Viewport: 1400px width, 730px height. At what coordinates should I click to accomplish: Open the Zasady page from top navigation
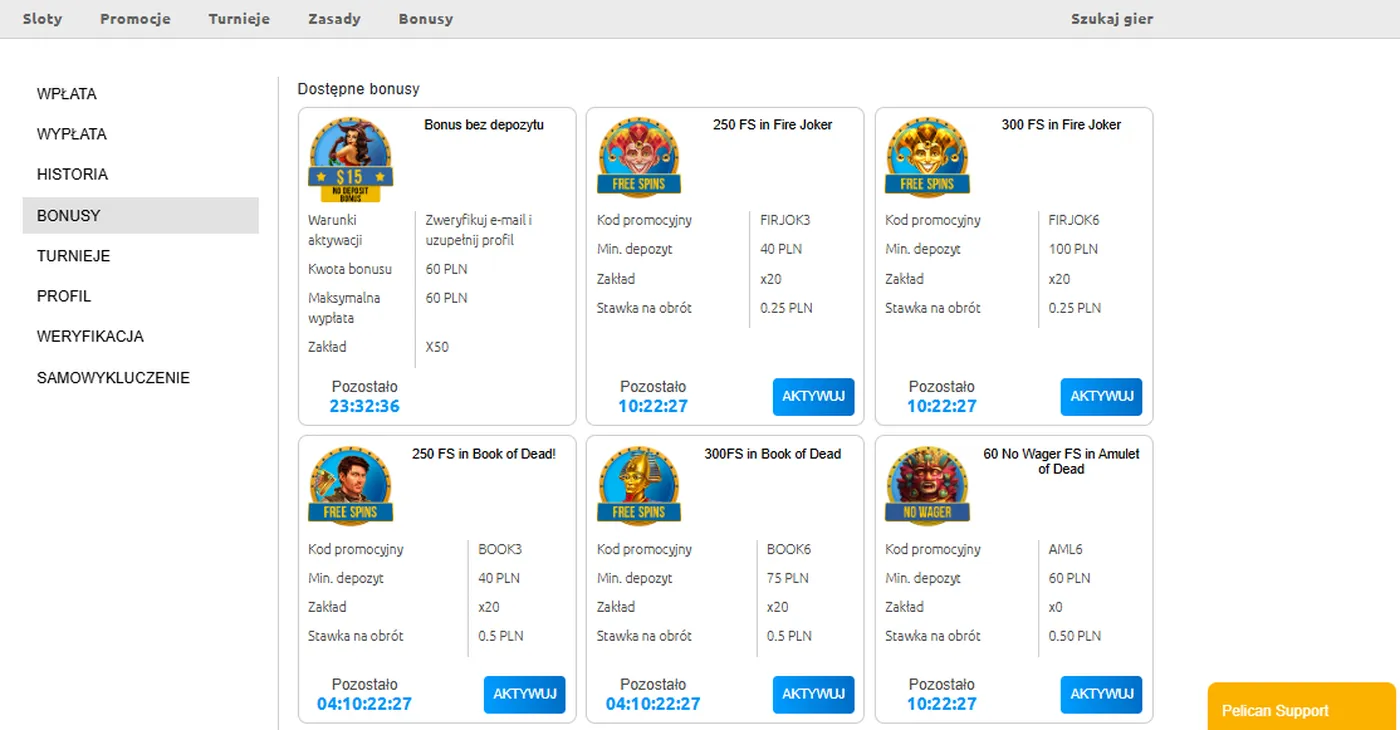(x=334, y=19)
